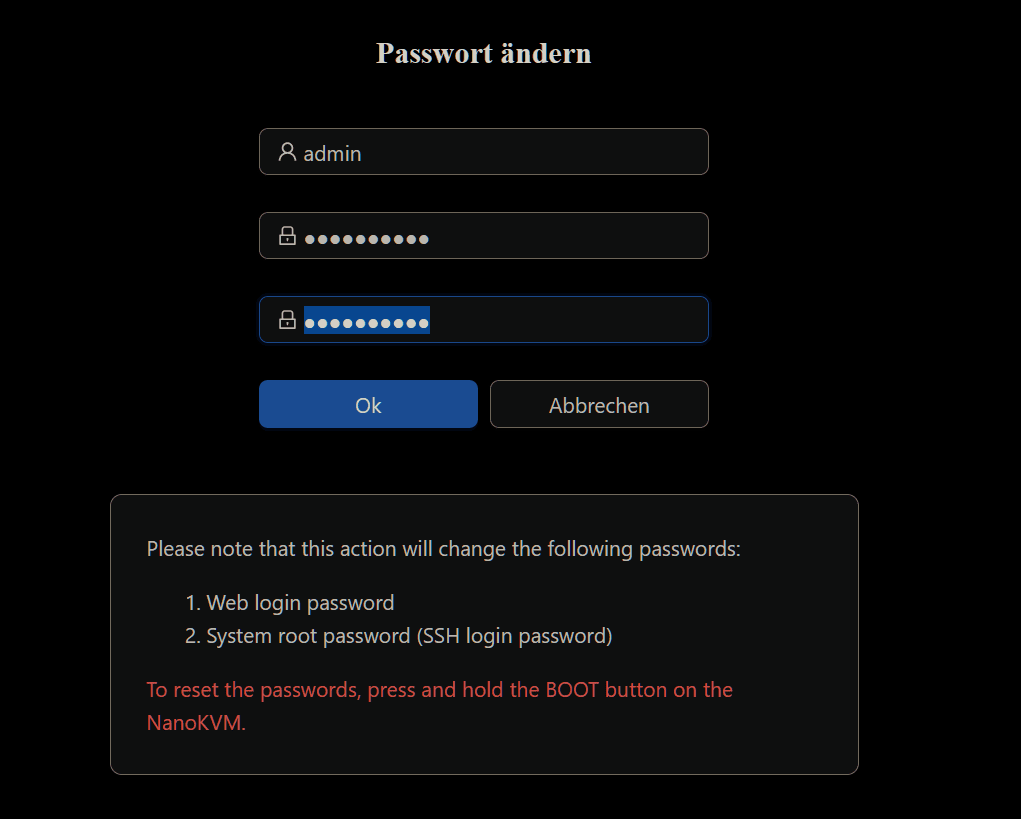Click the "Please note that this action" sentence

coord(443,549)
